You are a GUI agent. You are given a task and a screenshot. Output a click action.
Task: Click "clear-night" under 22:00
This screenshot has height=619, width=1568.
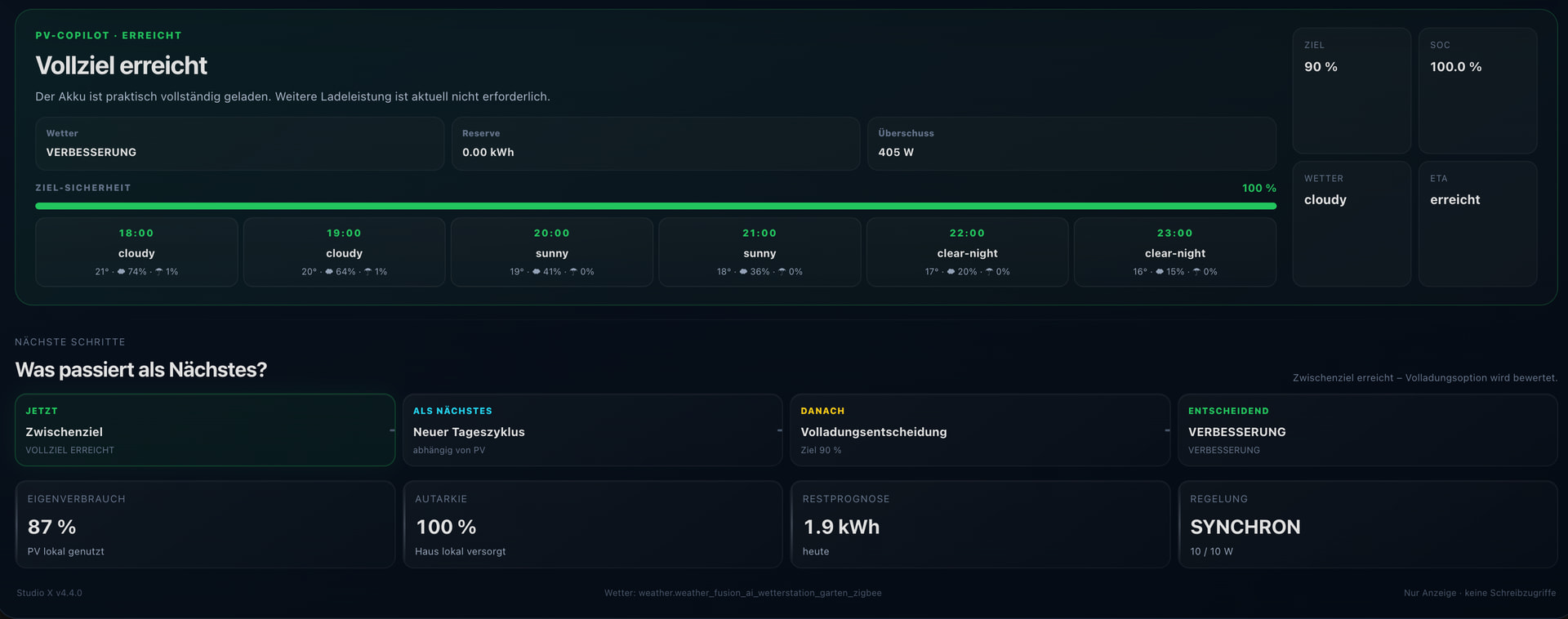967,254
